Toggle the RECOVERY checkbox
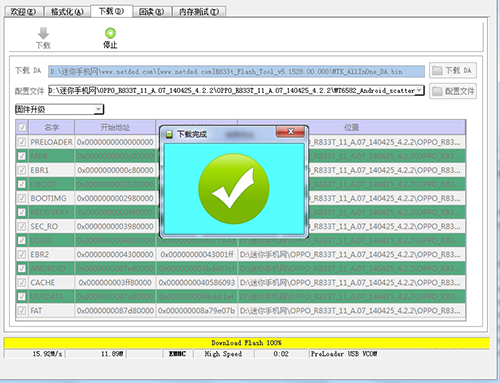The width and height of the screenshot is (500, 383). pyautogui.click(x=22, y=212)
